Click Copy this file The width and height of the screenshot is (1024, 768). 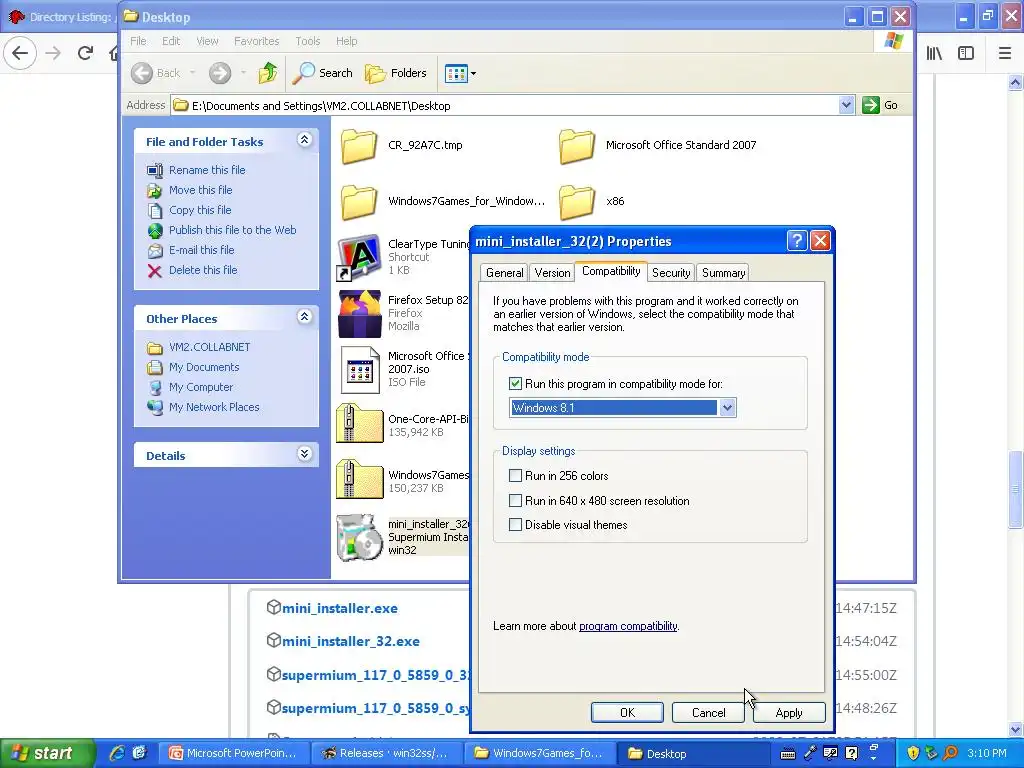click(x=200, y=210)
